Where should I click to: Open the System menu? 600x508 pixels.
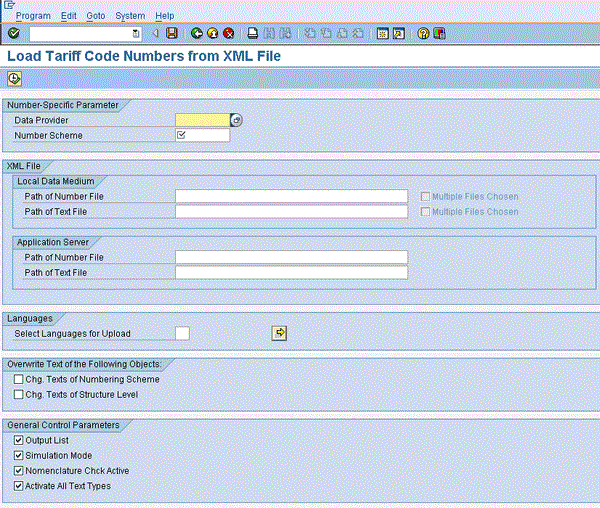[130, 16]
